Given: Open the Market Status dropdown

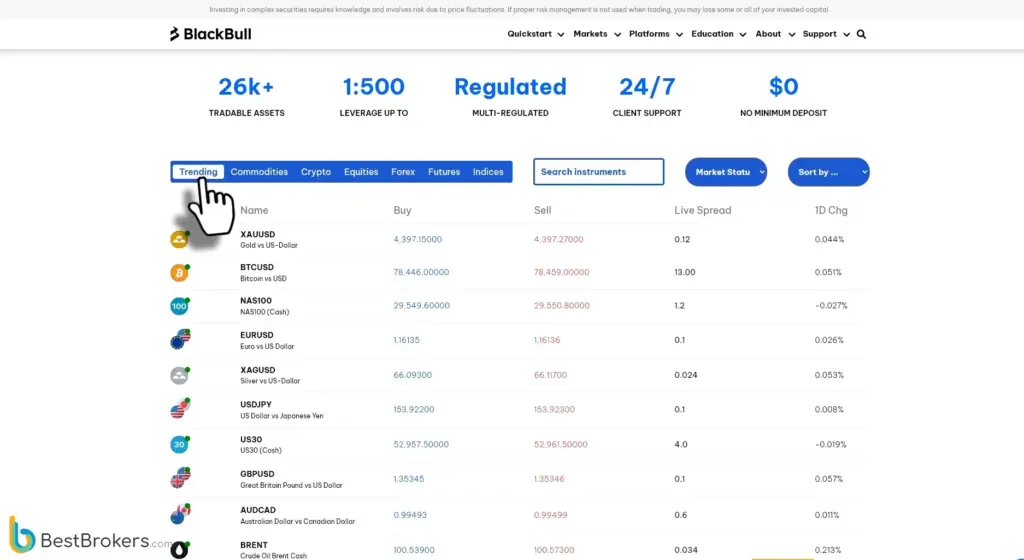Looking at the screenshot, I should (726, 172).
